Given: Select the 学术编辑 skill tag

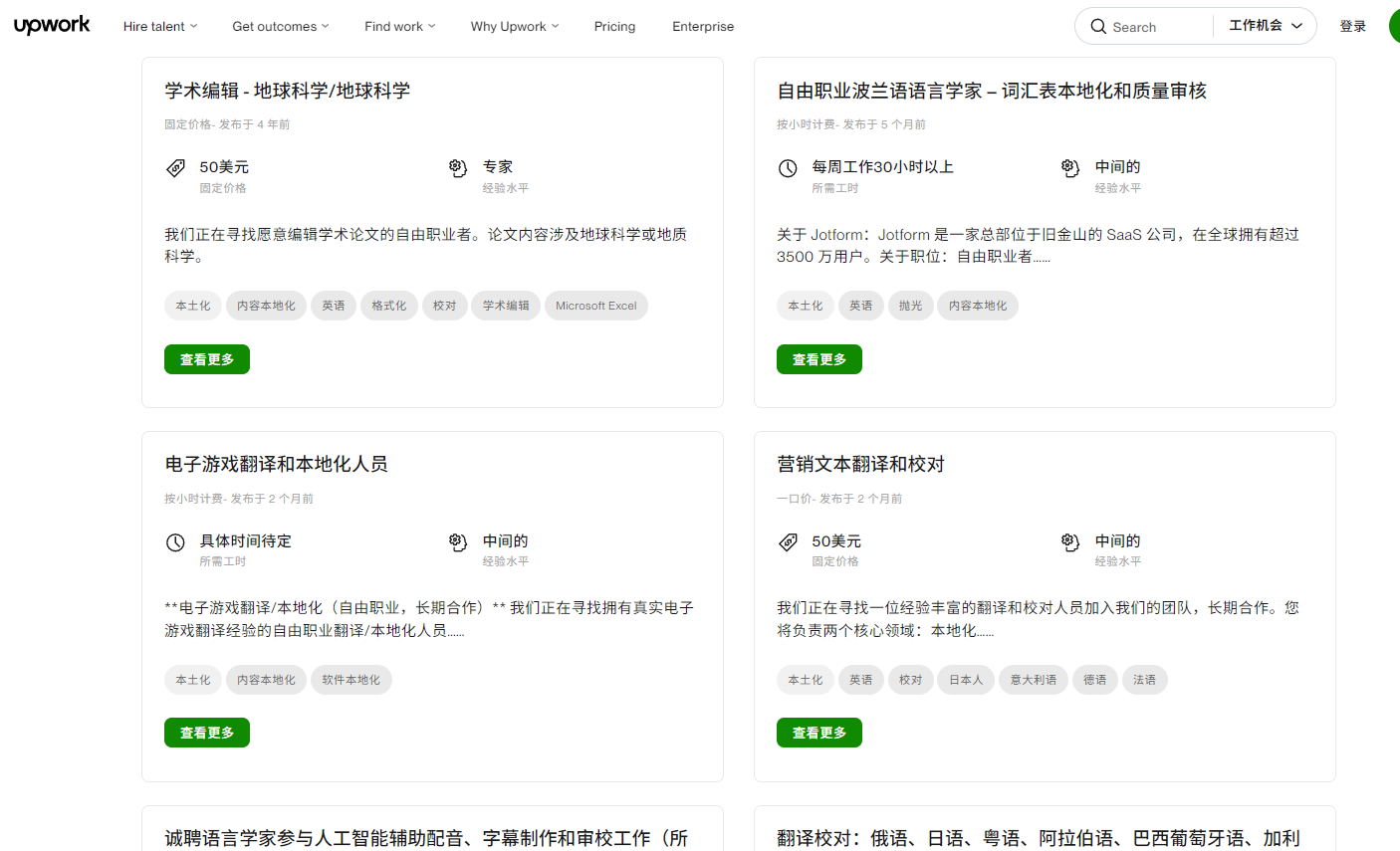Looking at the screenshot, I should pyautogui.click(x=507, y=306).
